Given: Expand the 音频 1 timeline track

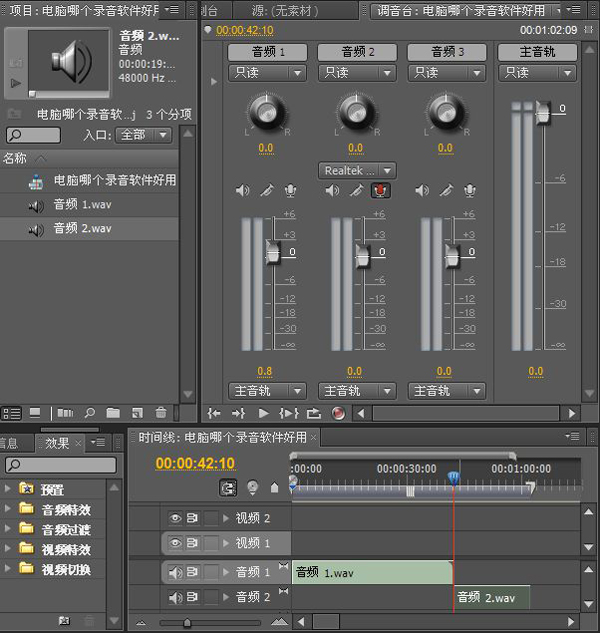Looking at the screenshot, I should tap(226, 572).
